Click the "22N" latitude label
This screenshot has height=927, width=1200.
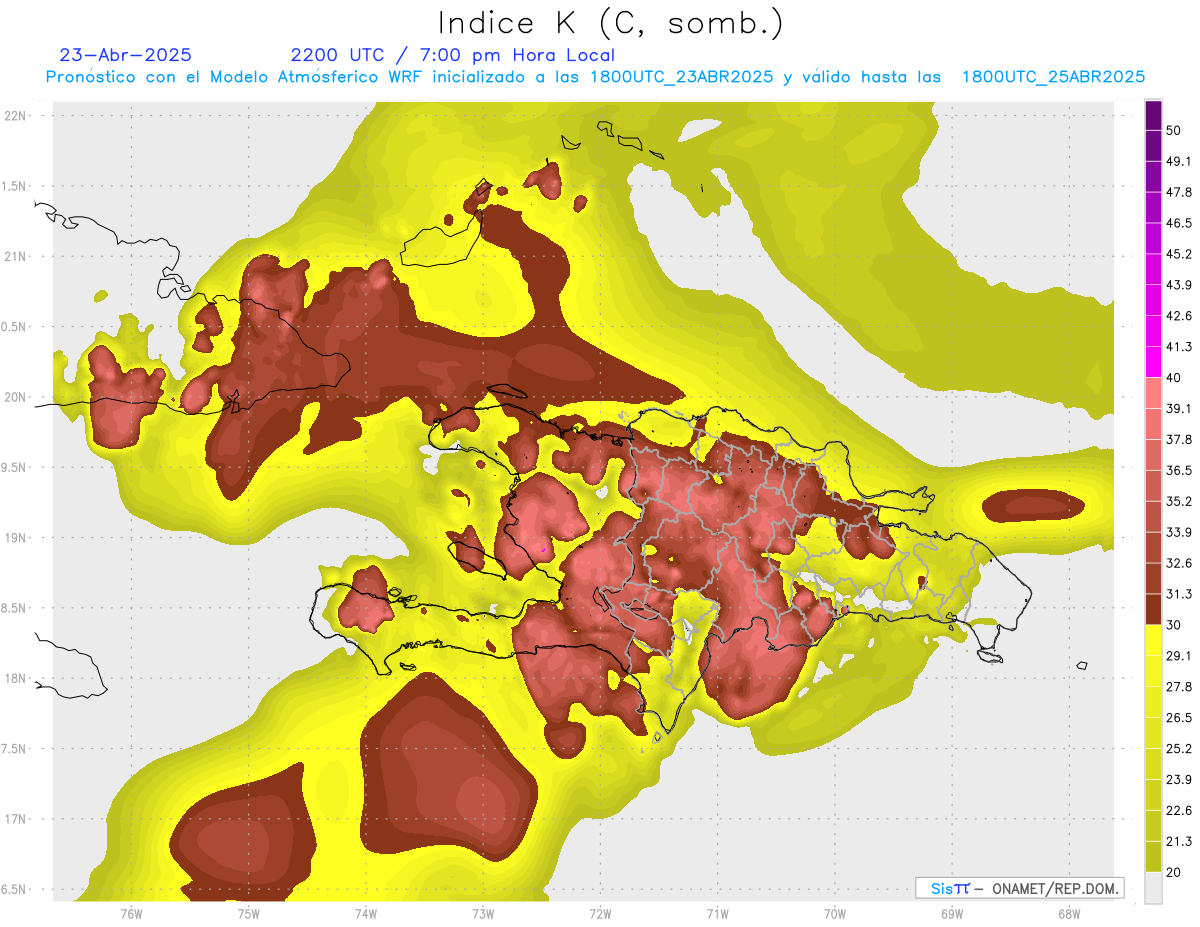click(x=14, y=115)
